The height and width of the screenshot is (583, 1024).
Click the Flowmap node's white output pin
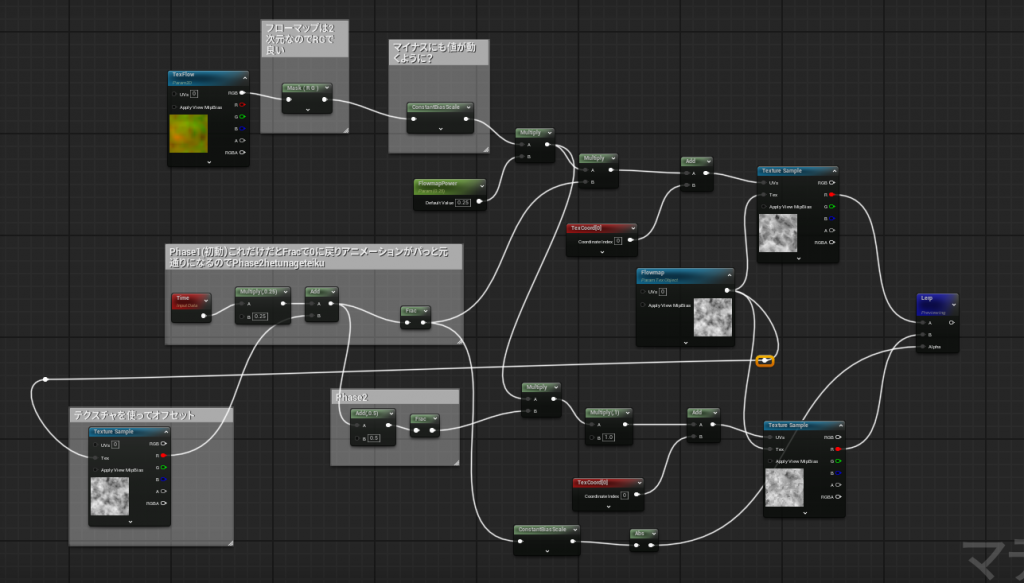(x=727, y=291)
